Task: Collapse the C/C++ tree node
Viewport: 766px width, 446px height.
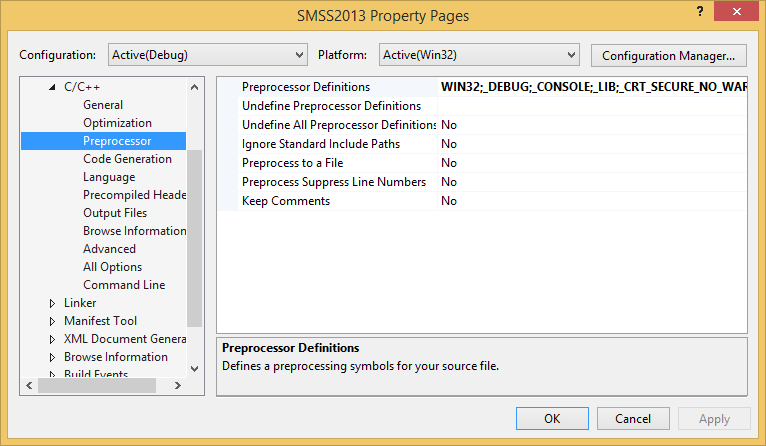Action: point(52,87)
